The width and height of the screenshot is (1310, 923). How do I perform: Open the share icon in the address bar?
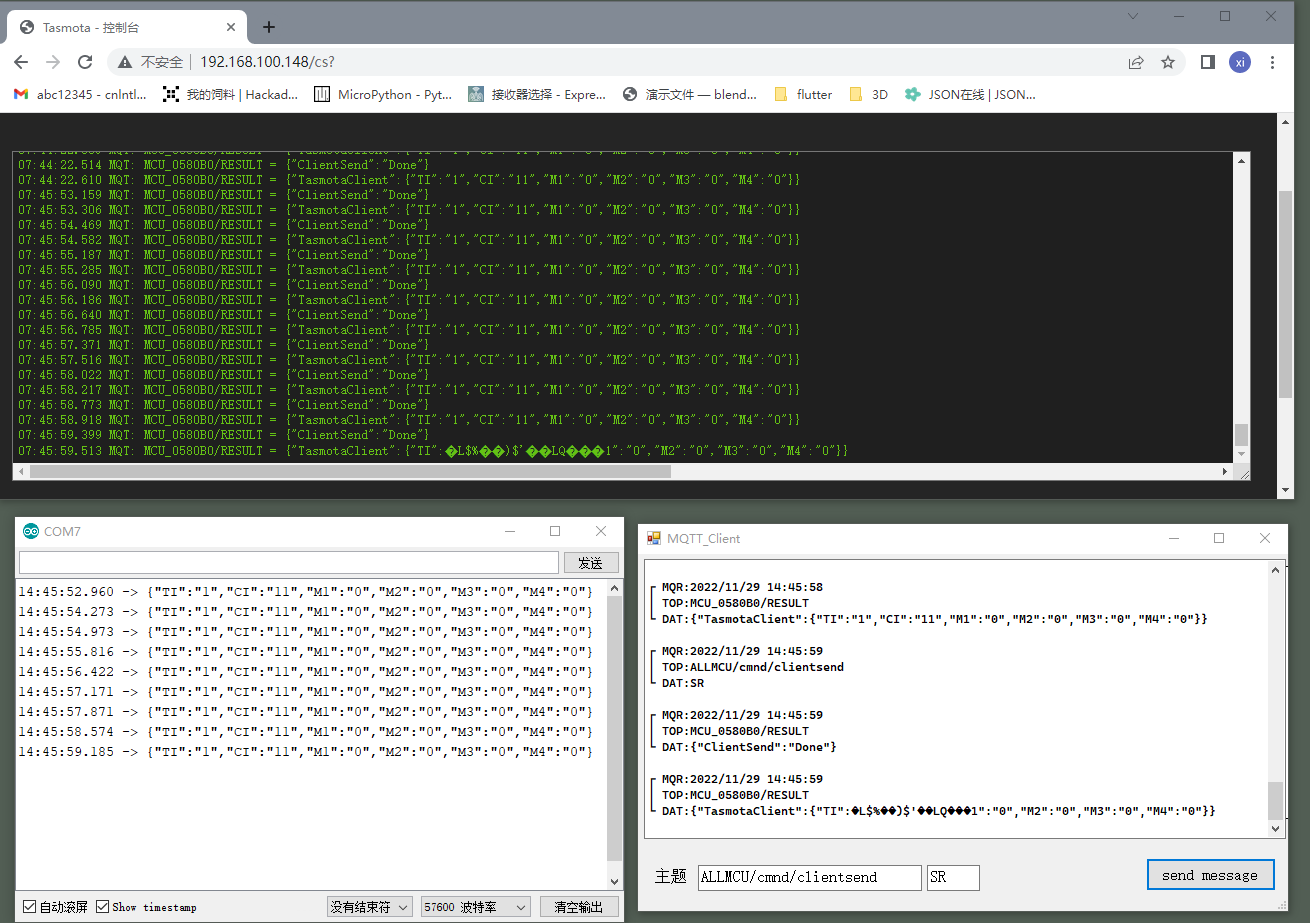1136,62
